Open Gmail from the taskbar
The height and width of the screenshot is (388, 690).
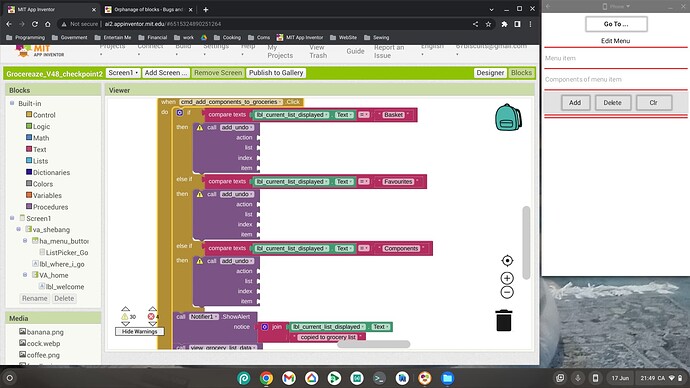coord(289,378)
